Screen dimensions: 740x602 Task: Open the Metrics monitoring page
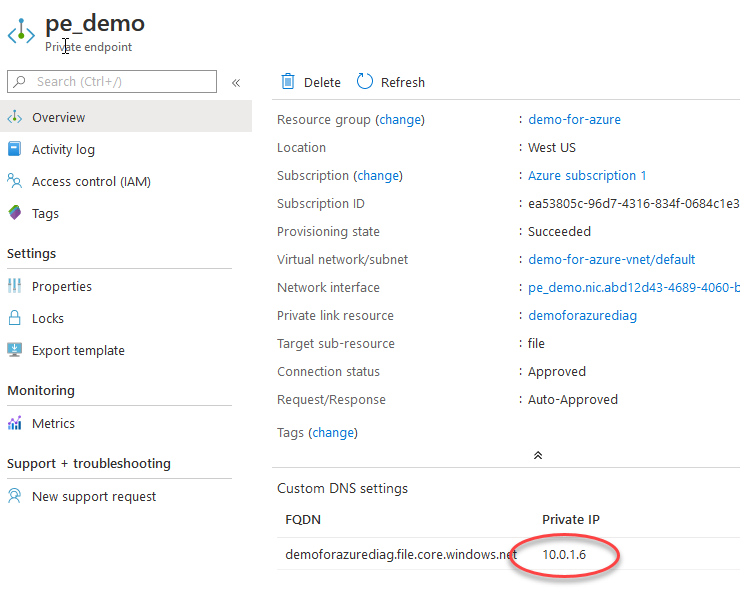click(126, 423)
